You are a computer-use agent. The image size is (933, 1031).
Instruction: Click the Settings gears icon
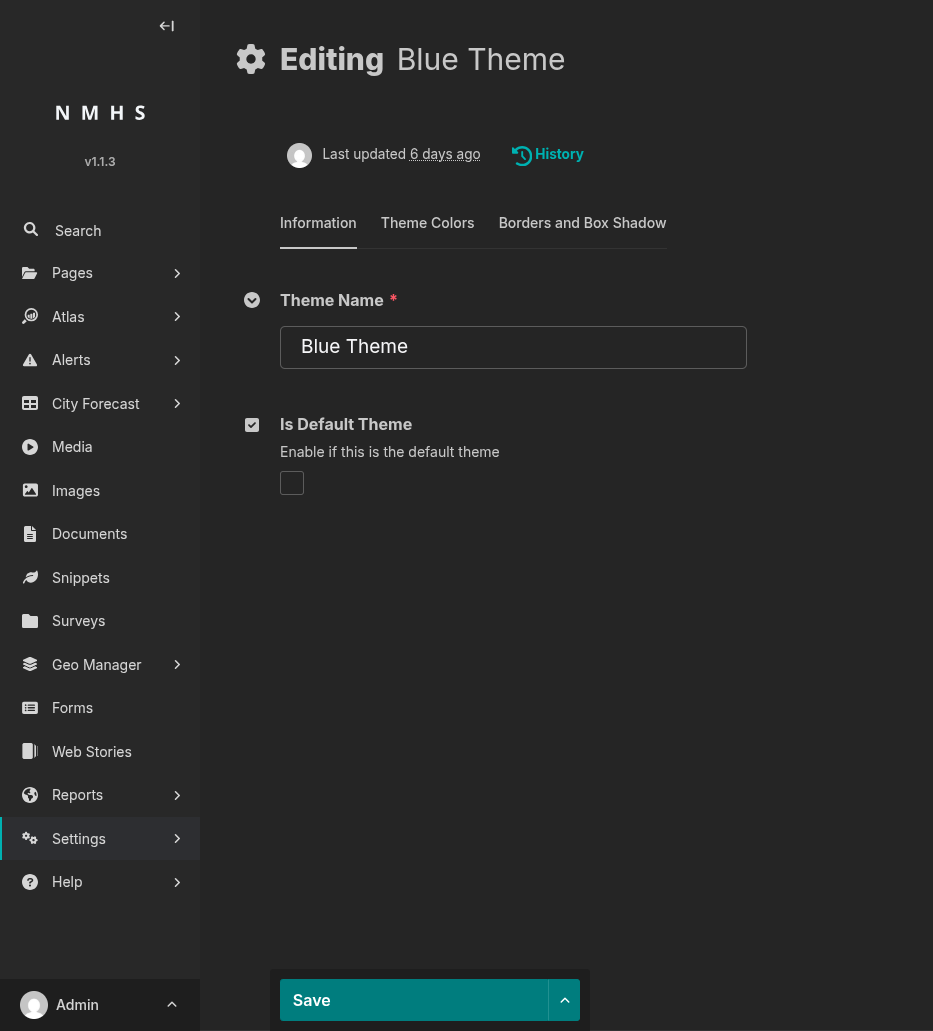30,838
